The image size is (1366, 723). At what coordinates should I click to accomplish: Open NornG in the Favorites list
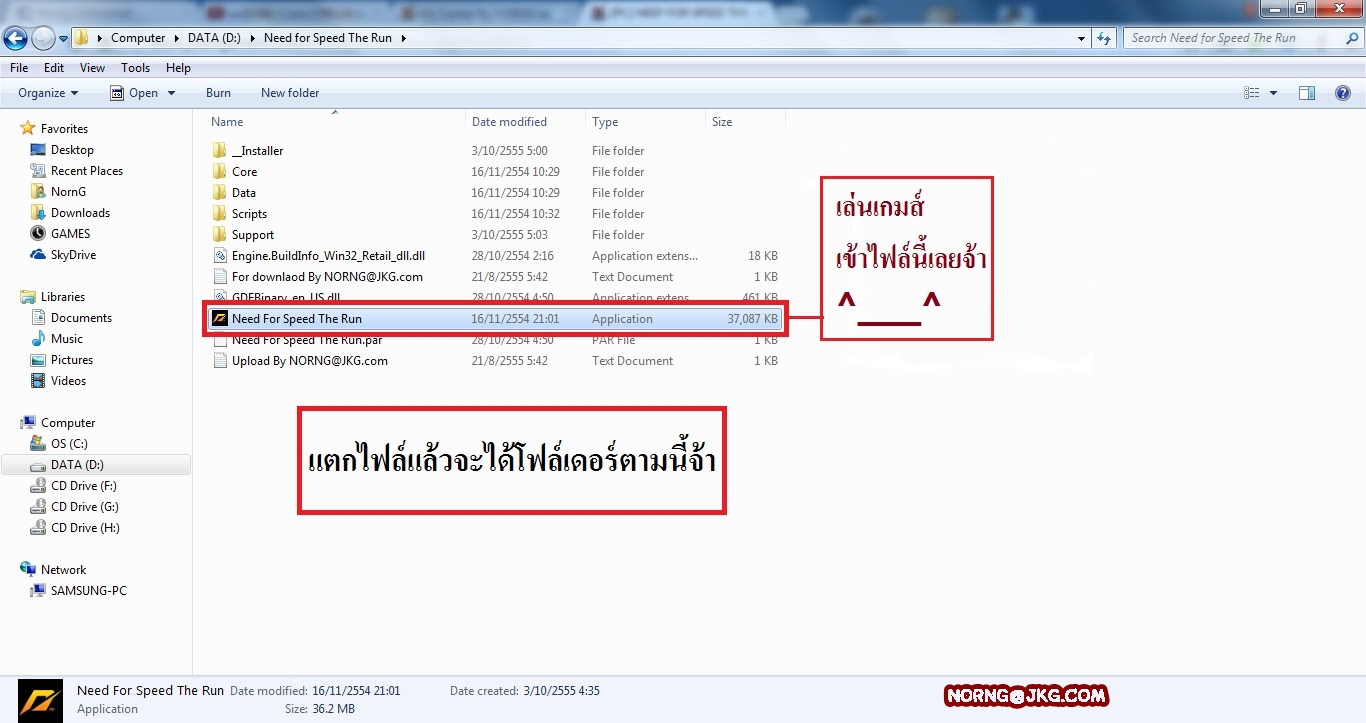68,192
